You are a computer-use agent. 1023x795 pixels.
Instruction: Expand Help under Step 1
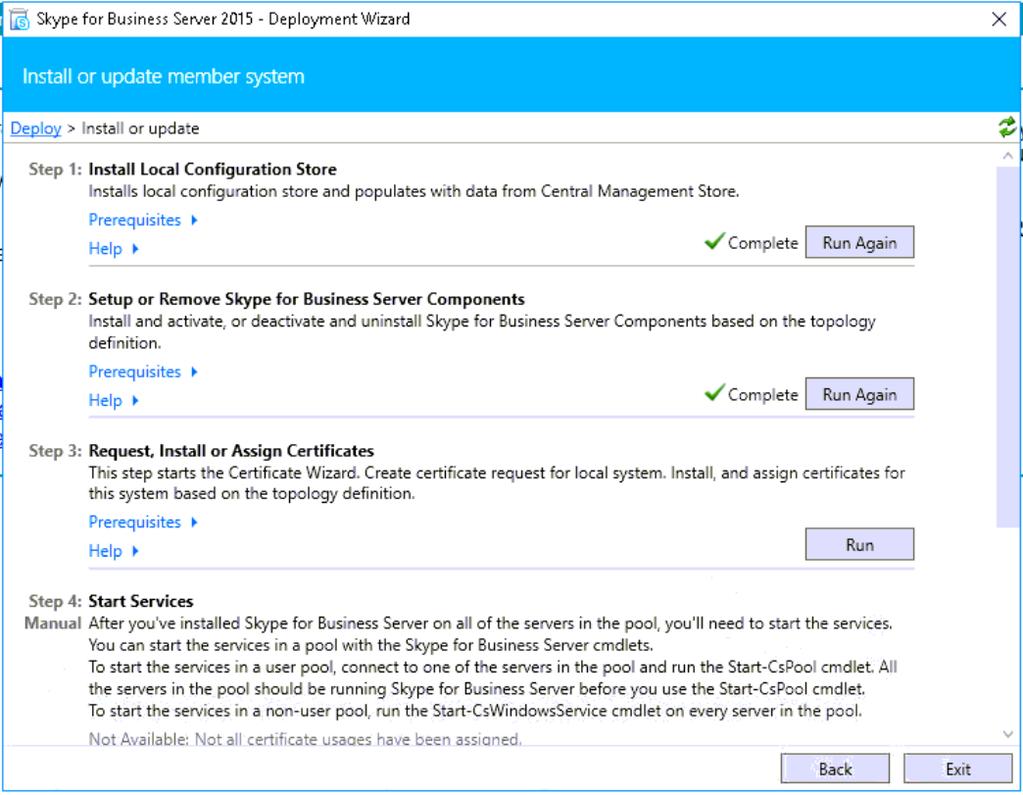[114, 248]
